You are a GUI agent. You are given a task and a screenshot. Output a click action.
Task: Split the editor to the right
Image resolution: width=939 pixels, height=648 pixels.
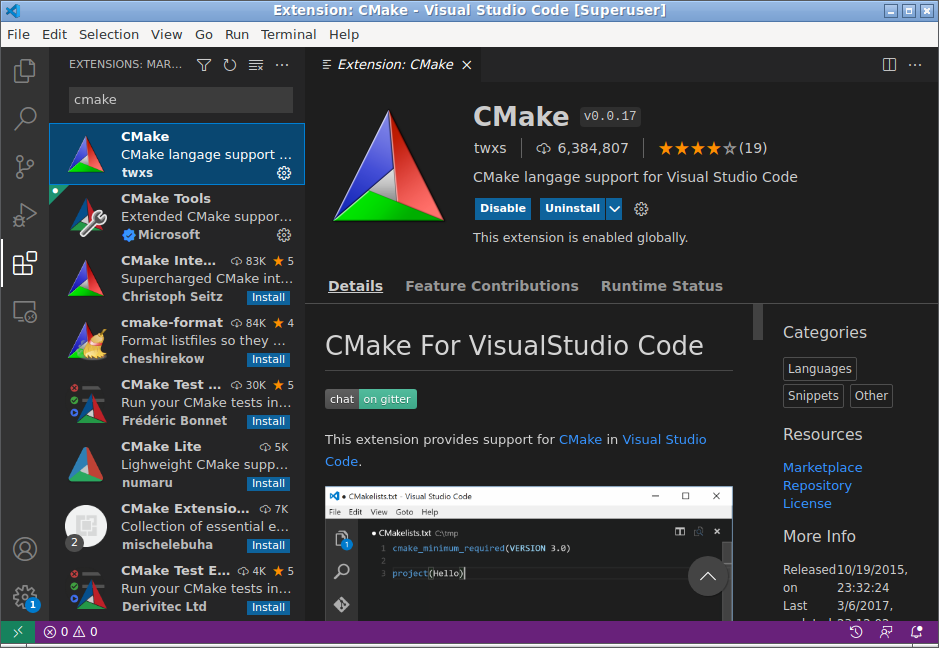(x=889, y=65)
